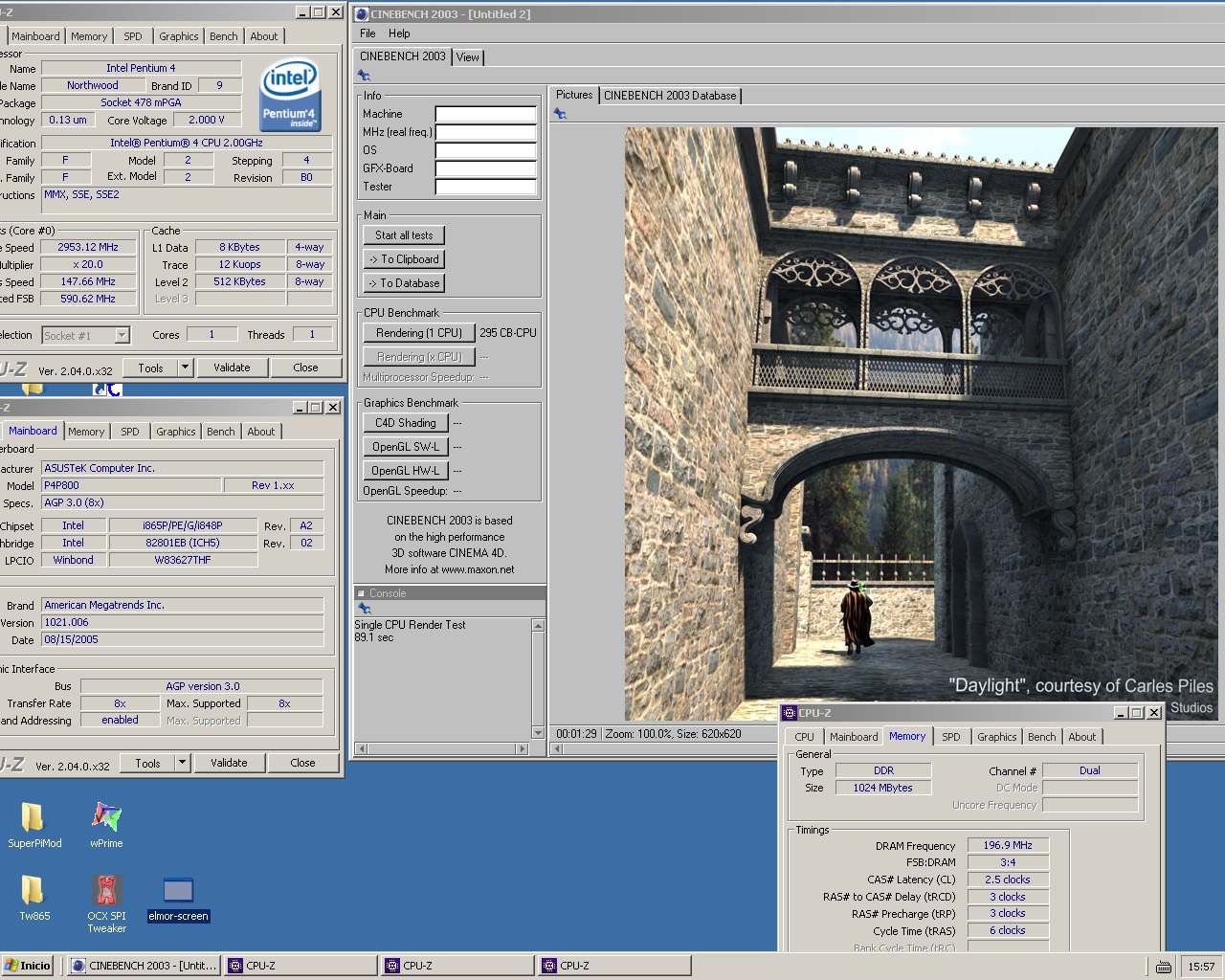This screenshot has width=1225, height=980.
Task: Click Validate in the Mainboard CPU-Z window
Action: pyautogui.click(x=229, y=763)
